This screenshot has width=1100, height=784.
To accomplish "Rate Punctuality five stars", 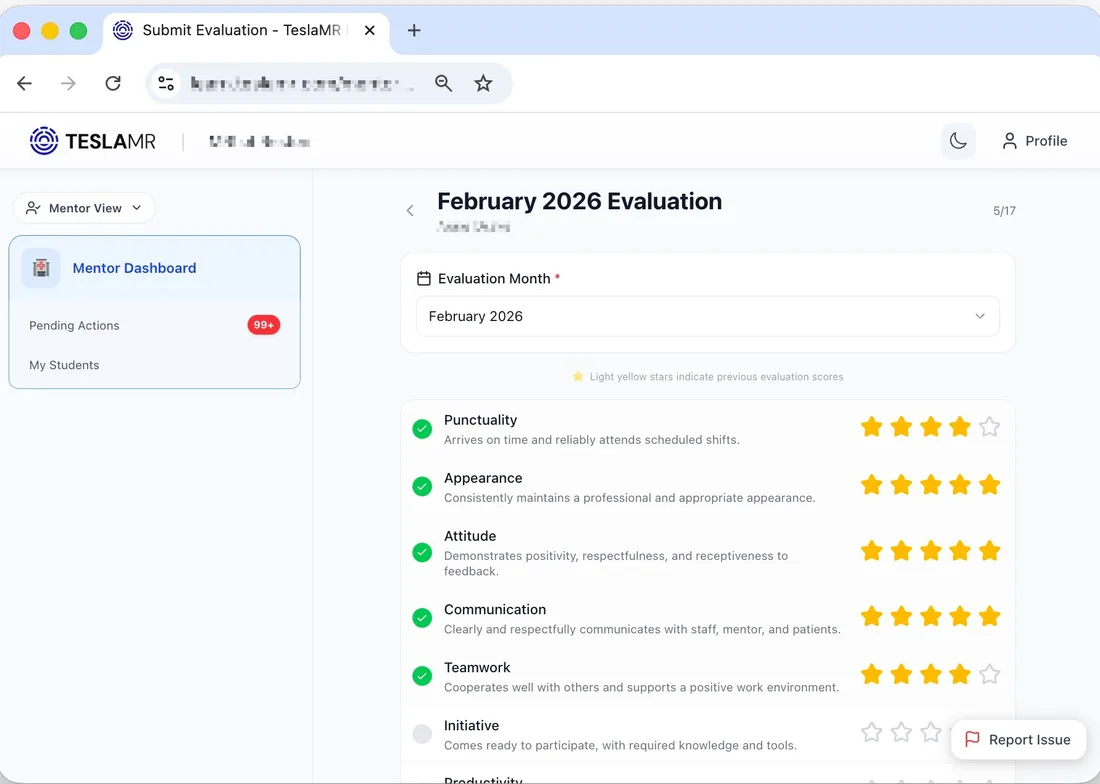I will click(x=989, y=426).
